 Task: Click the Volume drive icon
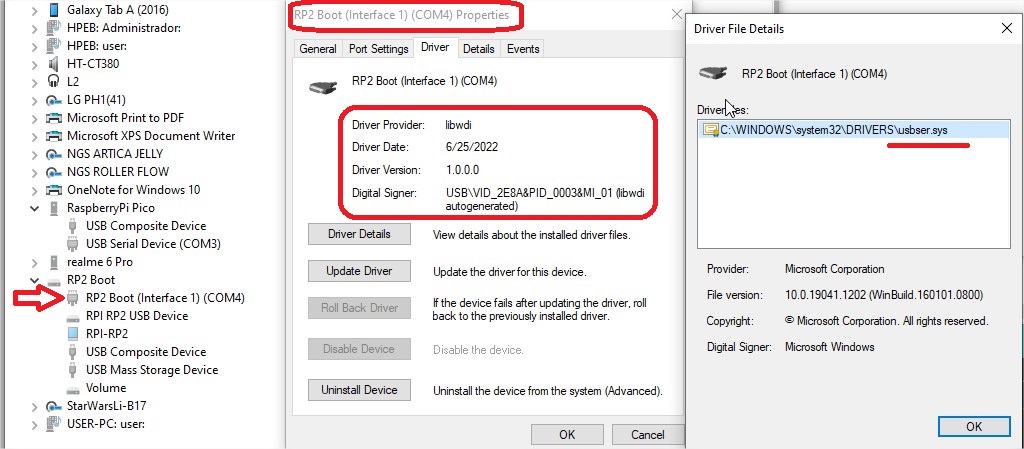coord(74,388)
